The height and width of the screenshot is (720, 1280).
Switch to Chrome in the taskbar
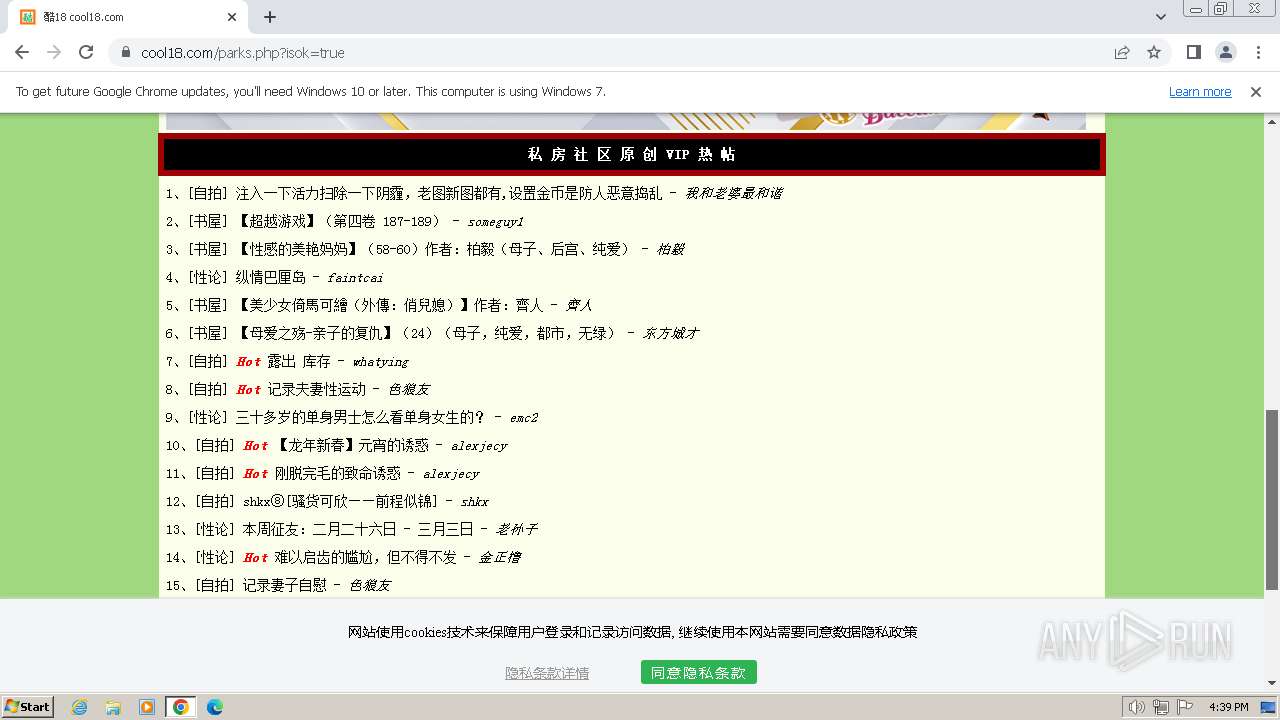coord(181,707)
